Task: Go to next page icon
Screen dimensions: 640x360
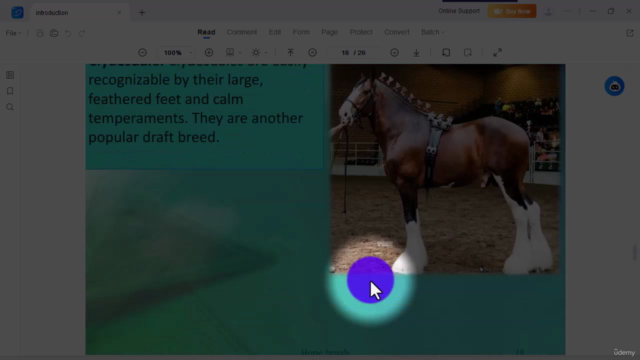Action: click(394, 53)
